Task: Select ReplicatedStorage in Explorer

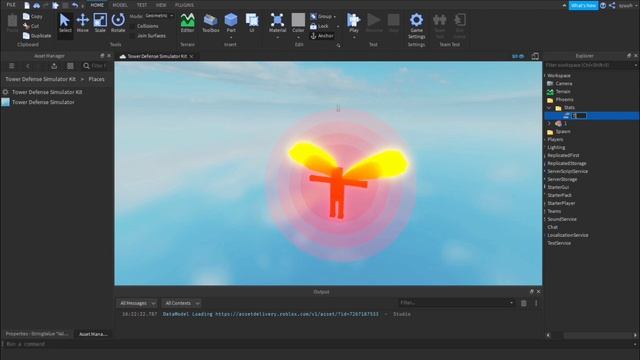Action: pyautogui.click(x=567, y=163)
